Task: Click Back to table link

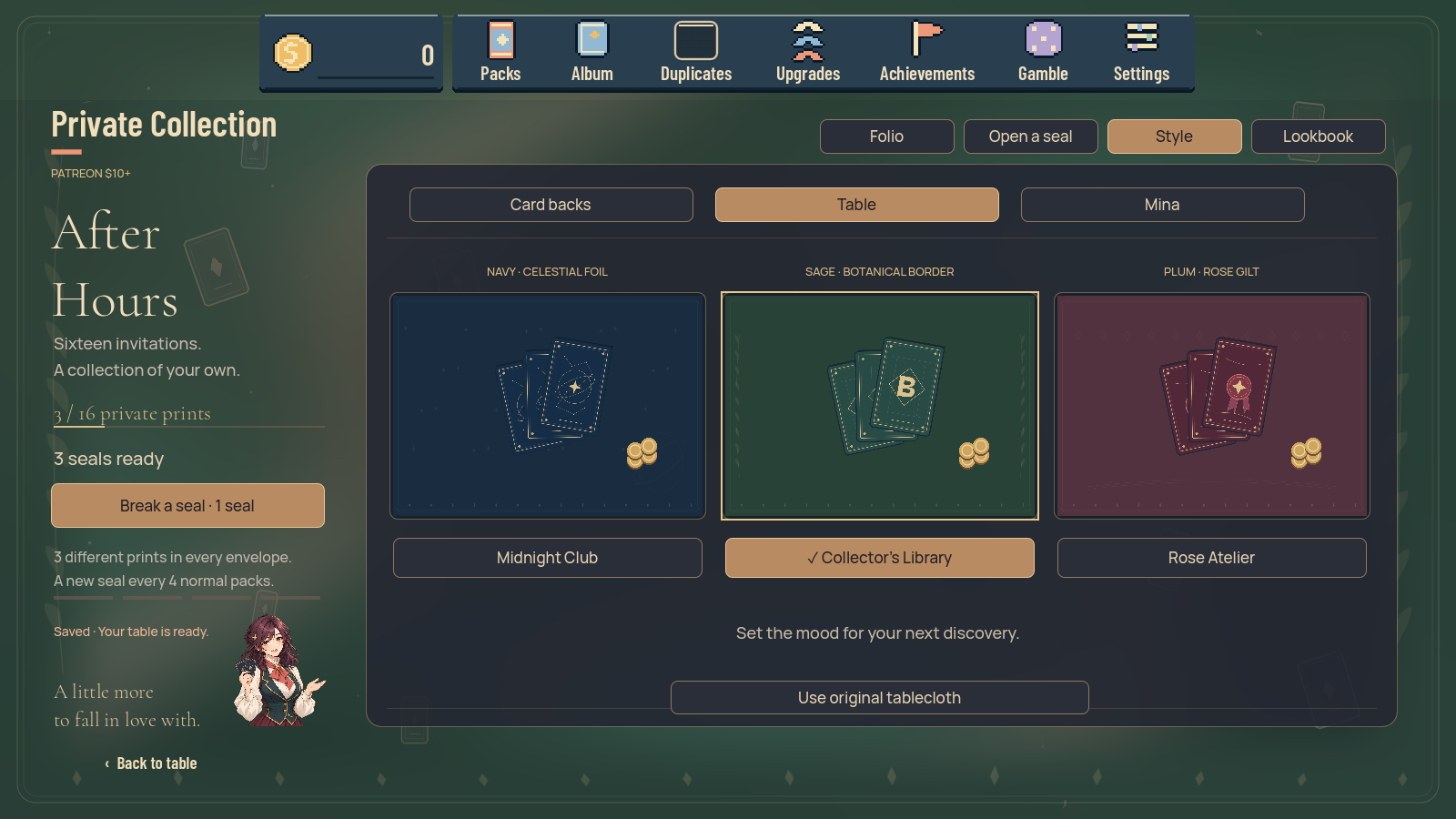Action: 151,763
